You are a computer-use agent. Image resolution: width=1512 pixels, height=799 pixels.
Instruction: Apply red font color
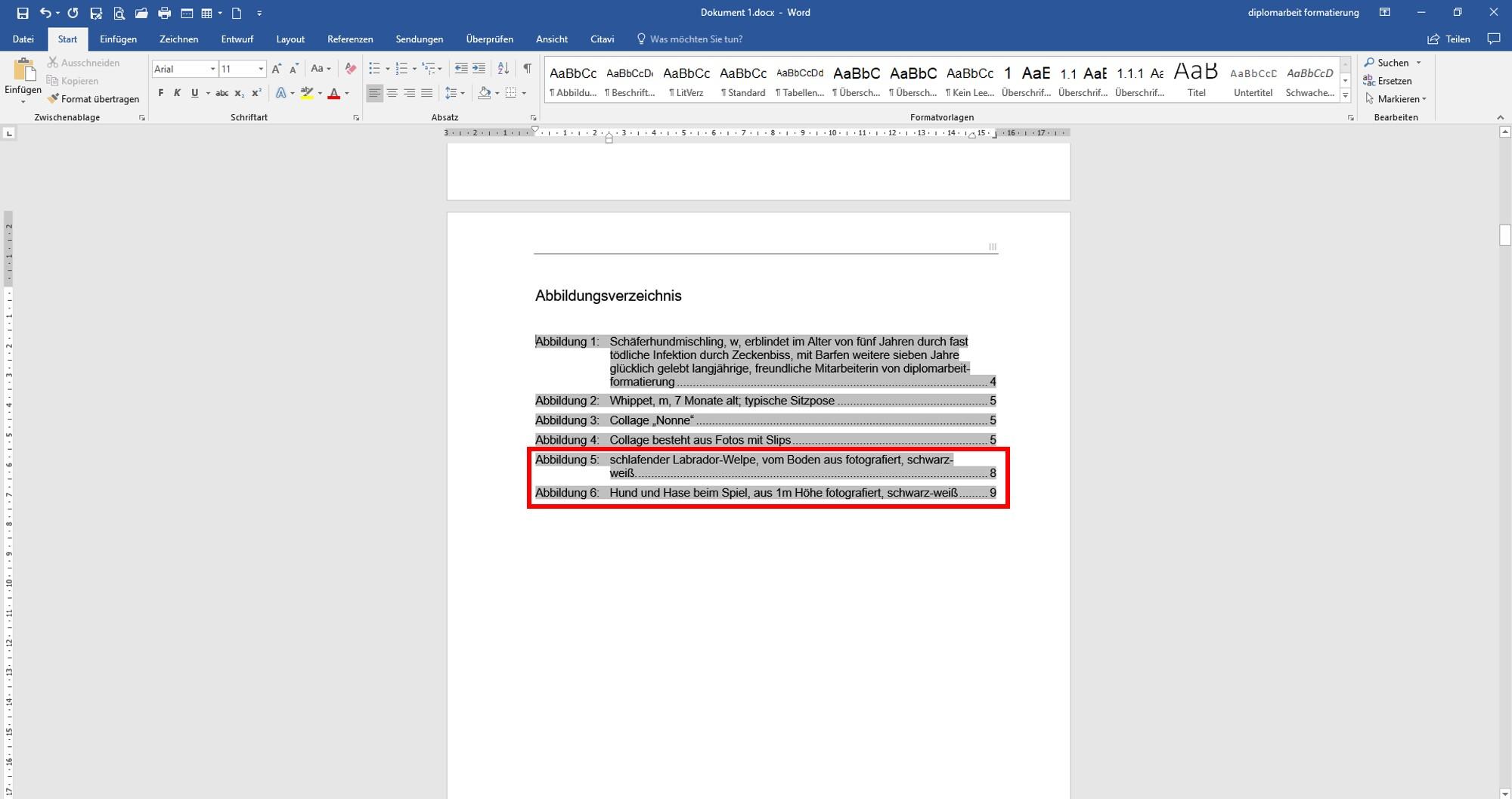click(333, 93)
